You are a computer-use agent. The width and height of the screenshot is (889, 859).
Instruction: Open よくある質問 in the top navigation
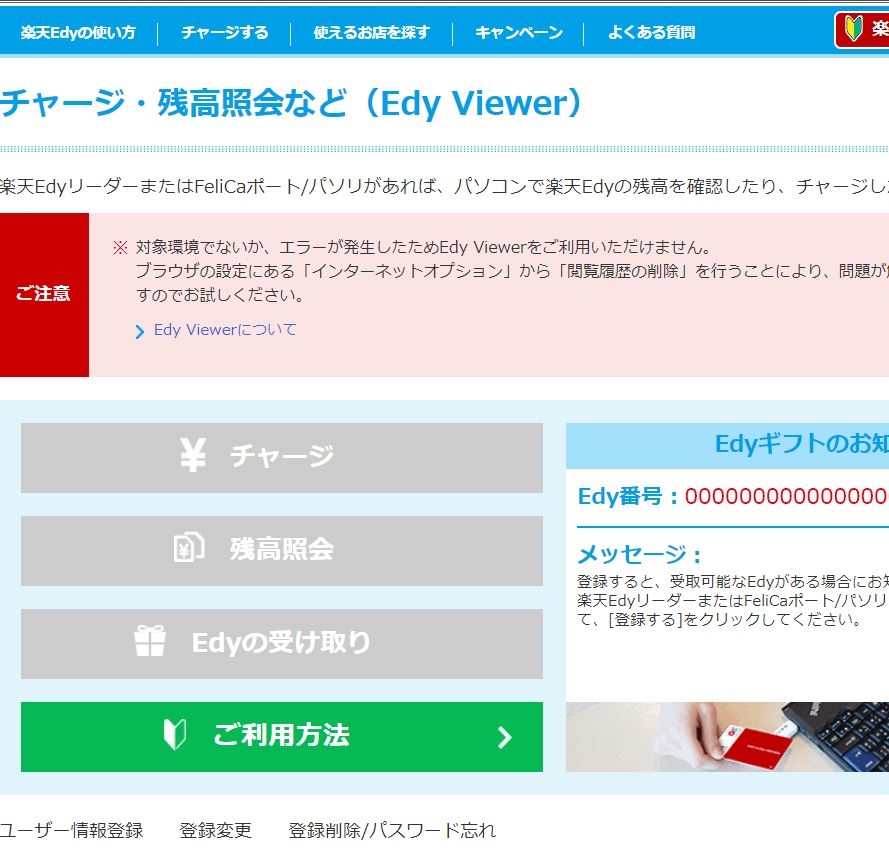[x=651, y=32]
